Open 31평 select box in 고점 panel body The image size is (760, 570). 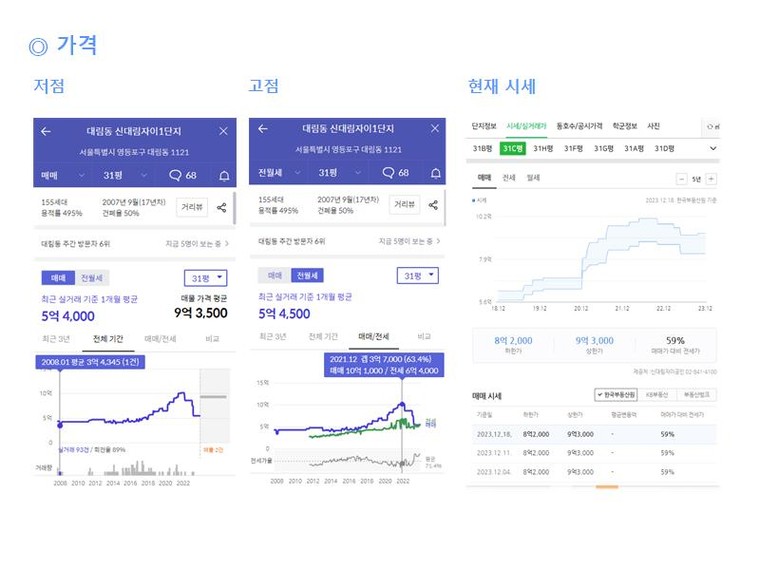[x=418, y=276]
